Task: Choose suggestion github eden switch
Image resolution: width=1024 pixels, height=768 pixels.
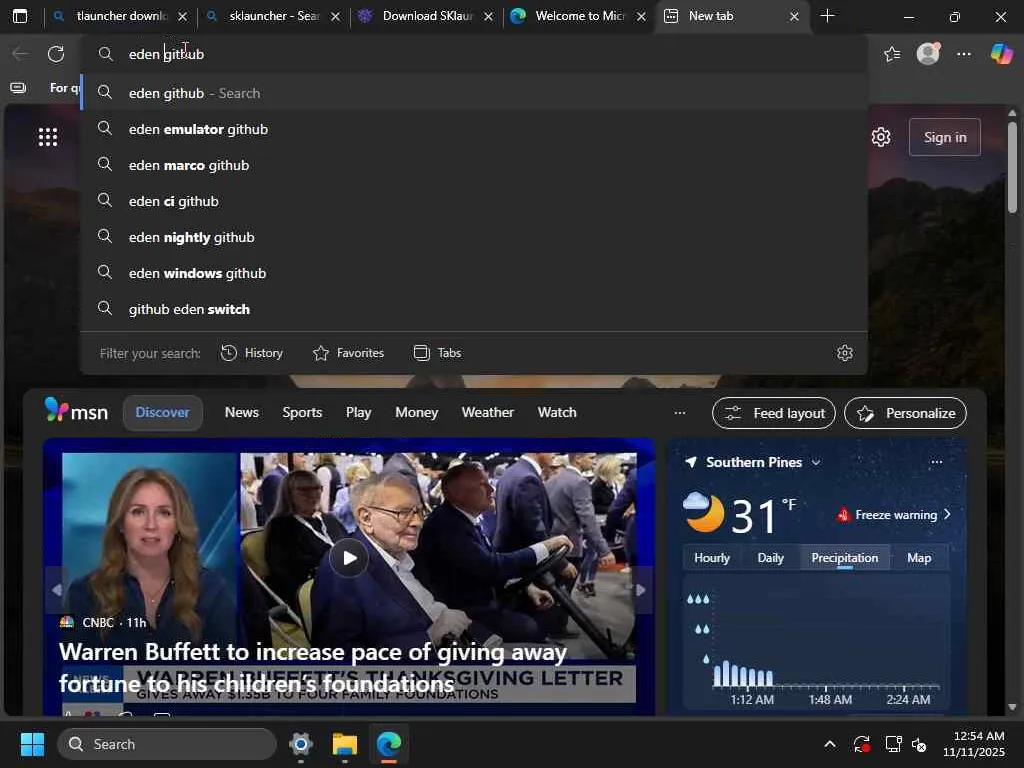Action: (x=474, y=309)
